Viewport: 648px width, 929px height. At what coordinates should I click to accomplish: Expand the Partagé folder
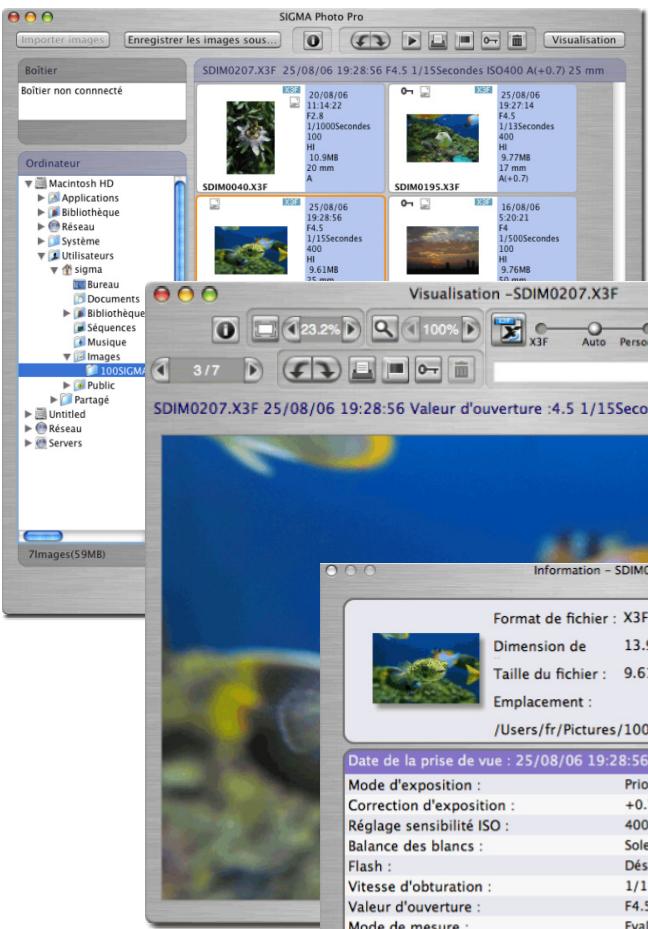[54, 400]
